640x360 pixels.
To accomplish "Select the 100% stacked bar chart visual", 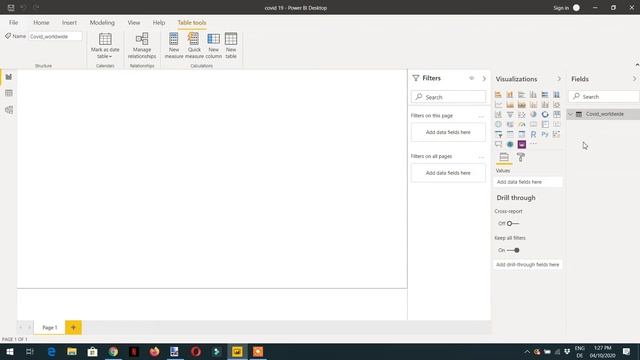I will 545,95.
